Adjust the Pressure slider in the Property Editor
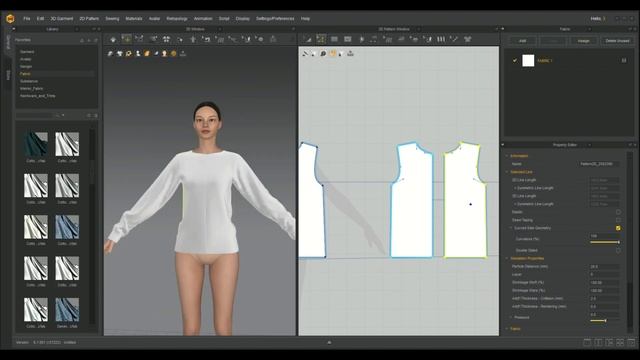The image size is (640, 360). 604,320
